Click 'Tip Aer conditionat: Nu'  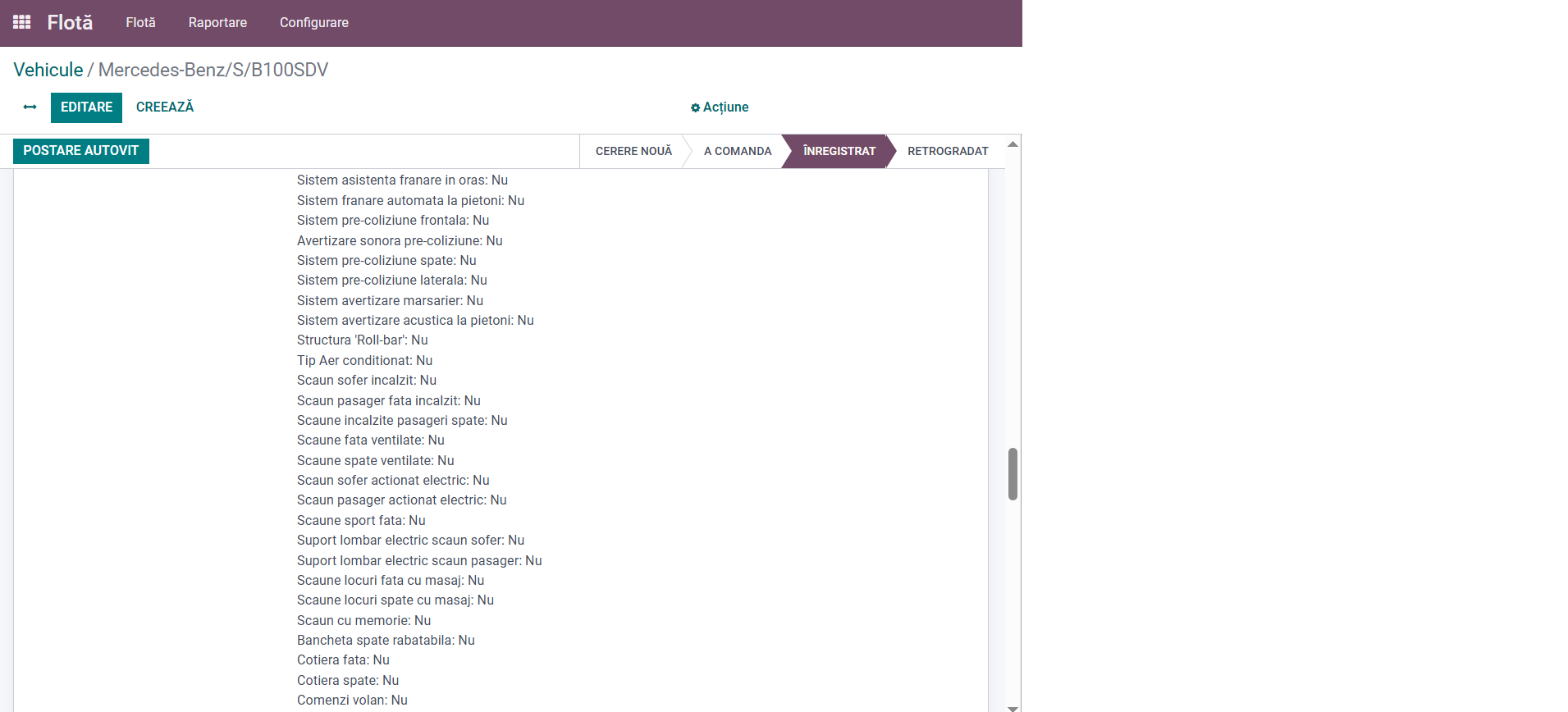(x=364, y=360)
